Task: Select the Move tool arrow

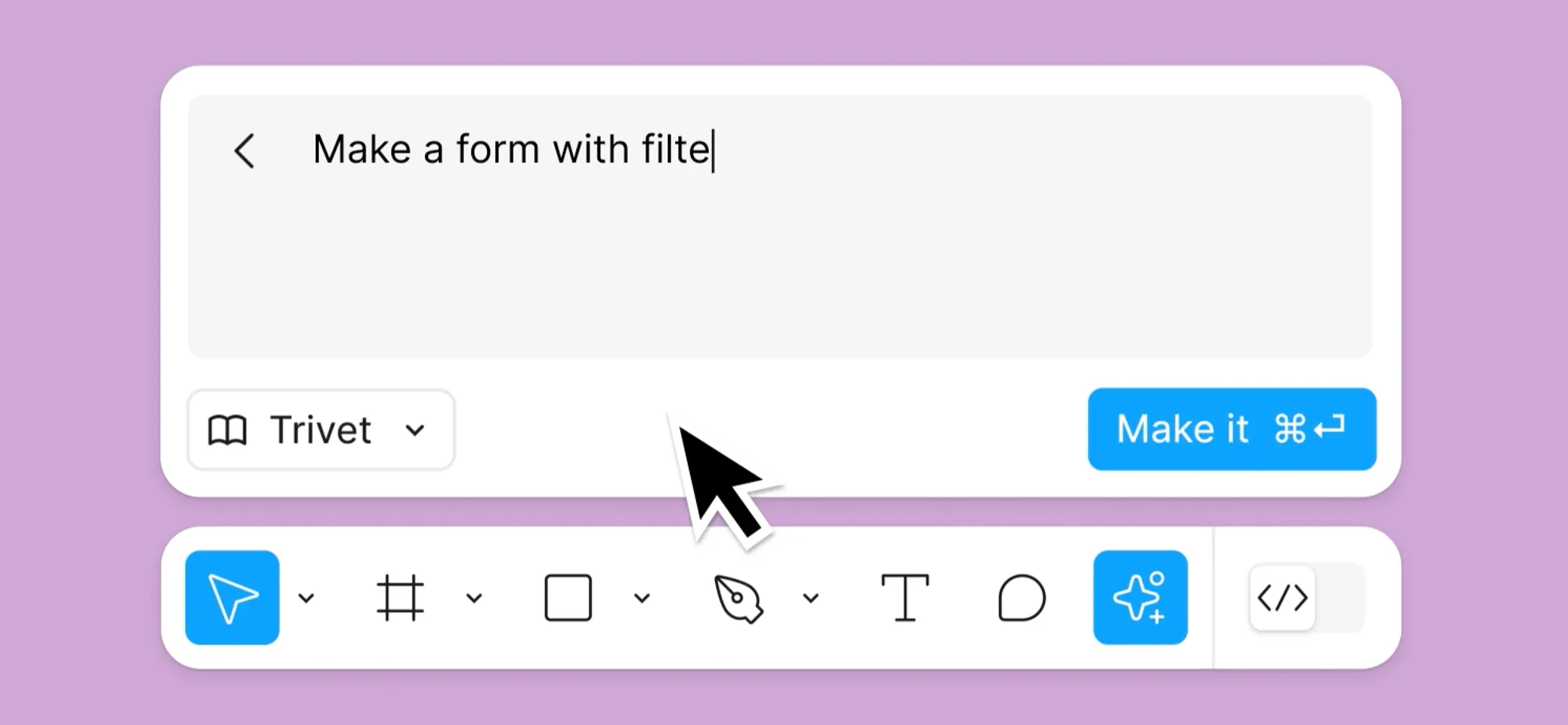Action: (232, 597)
